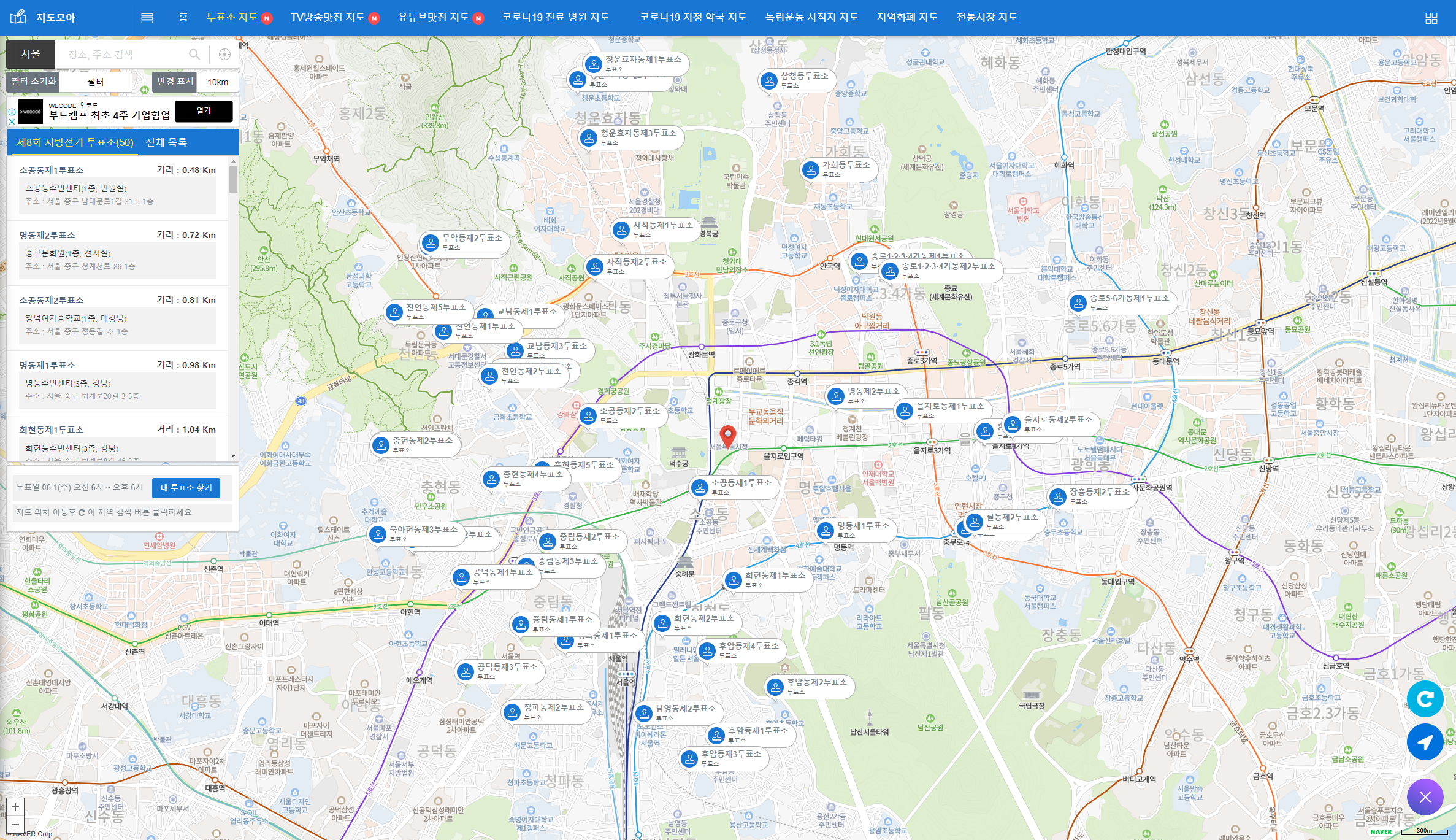Select the 충현동제2투표소 marker
Image resolution: width=1456 pixels, height=840 pixels.
(x=415, y=444)
